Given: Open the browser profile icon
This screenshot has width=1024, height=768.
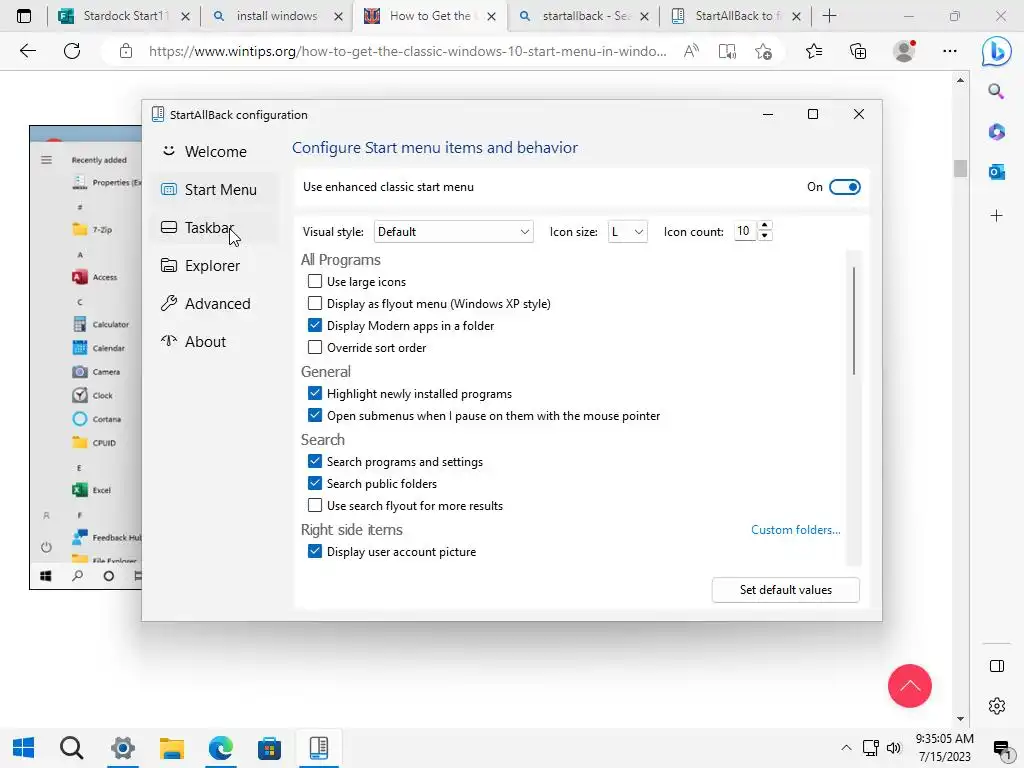Looking at the screenshot, I should [904, 51].
